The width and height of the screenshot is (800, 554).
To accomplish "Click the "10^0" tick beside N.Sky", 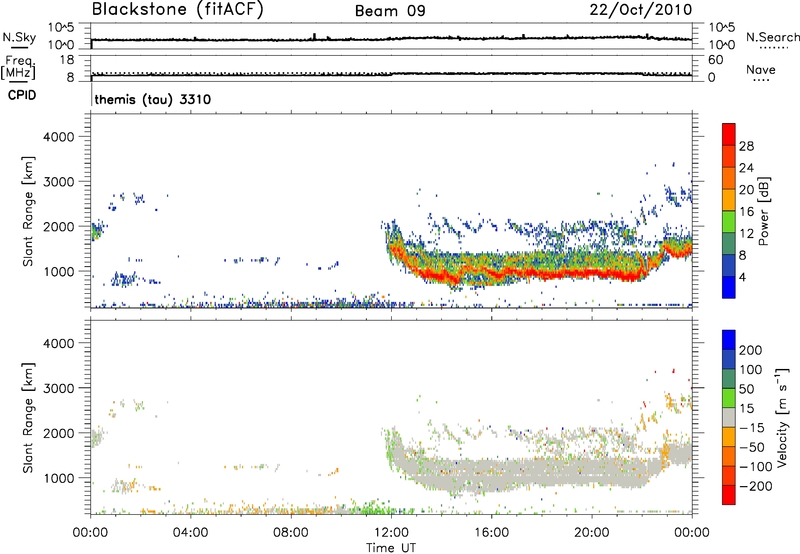I will click(61, 45).
